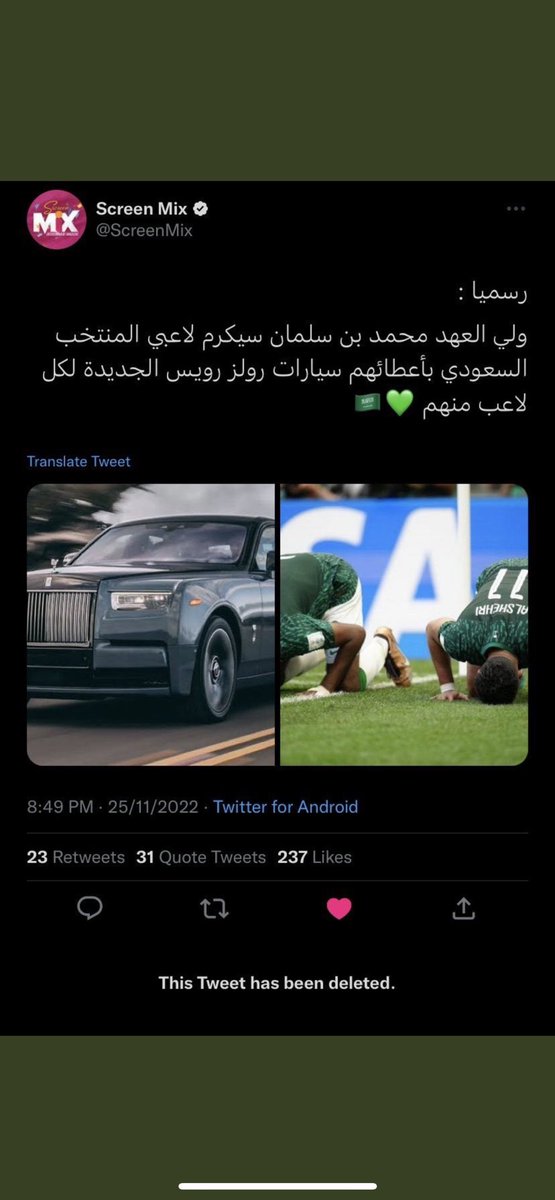Tap the retweet arrows icon
This screenshot has width=555, height=1200.
point(214,908)
